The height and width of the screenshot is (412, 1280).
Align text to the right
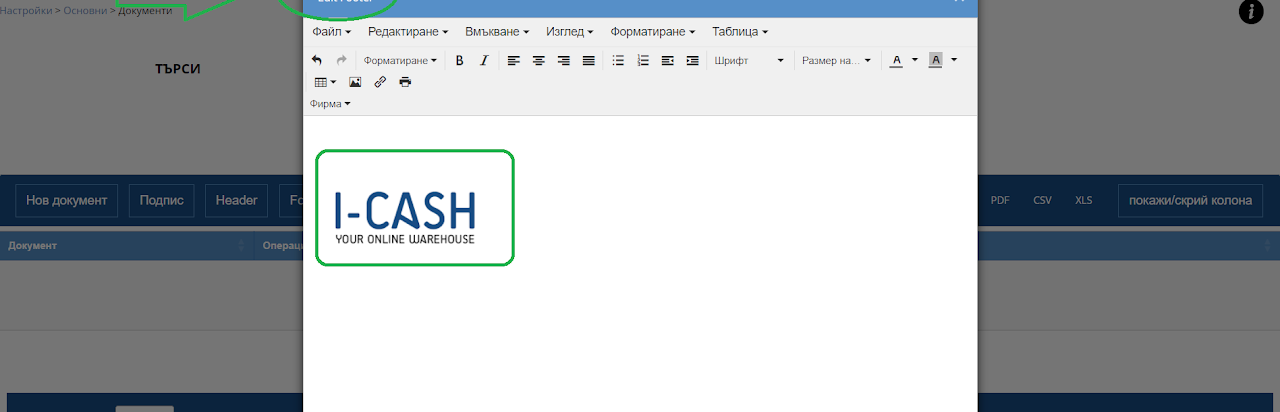(564, 61)
